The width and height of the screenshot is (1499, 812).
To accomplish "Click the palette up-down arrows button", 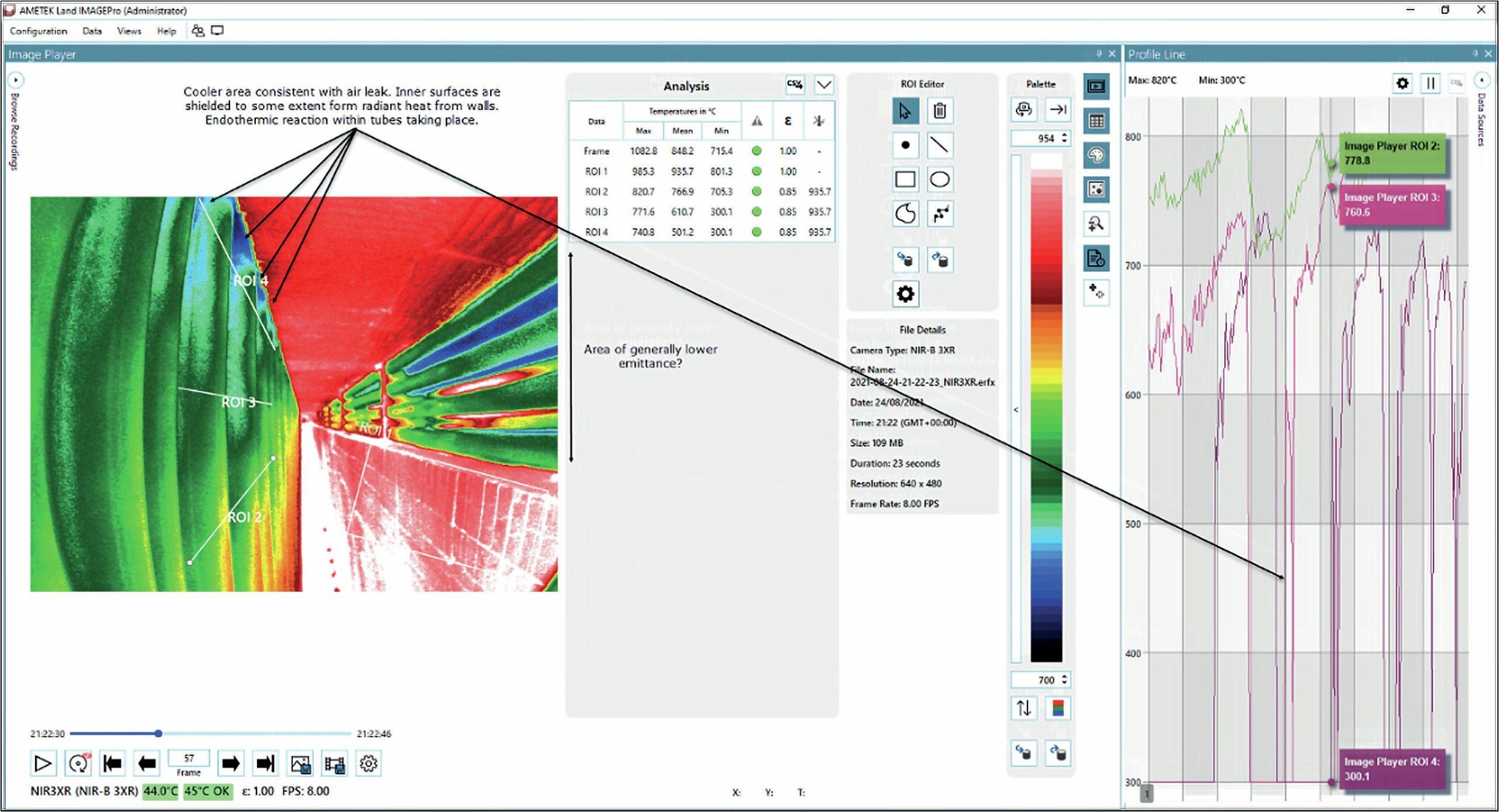I will pyautogui.click(x=1024, y=708).
